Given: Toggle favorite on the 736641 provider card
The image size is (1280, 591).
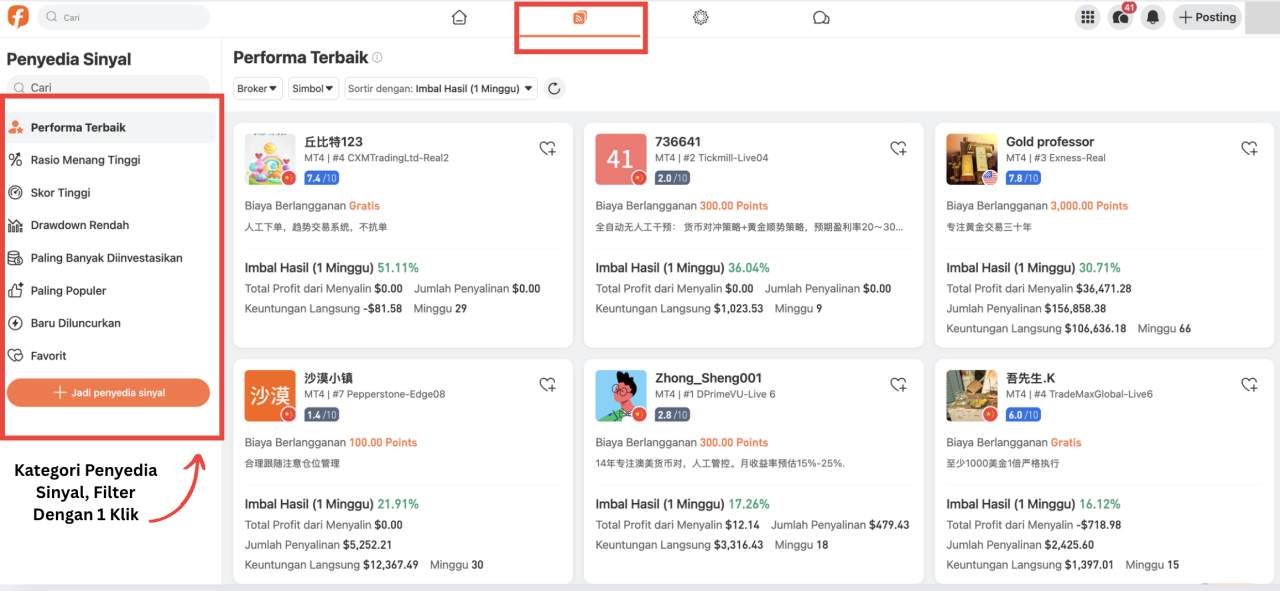Looking at the screenshot, I should click(x=897, y=147).
